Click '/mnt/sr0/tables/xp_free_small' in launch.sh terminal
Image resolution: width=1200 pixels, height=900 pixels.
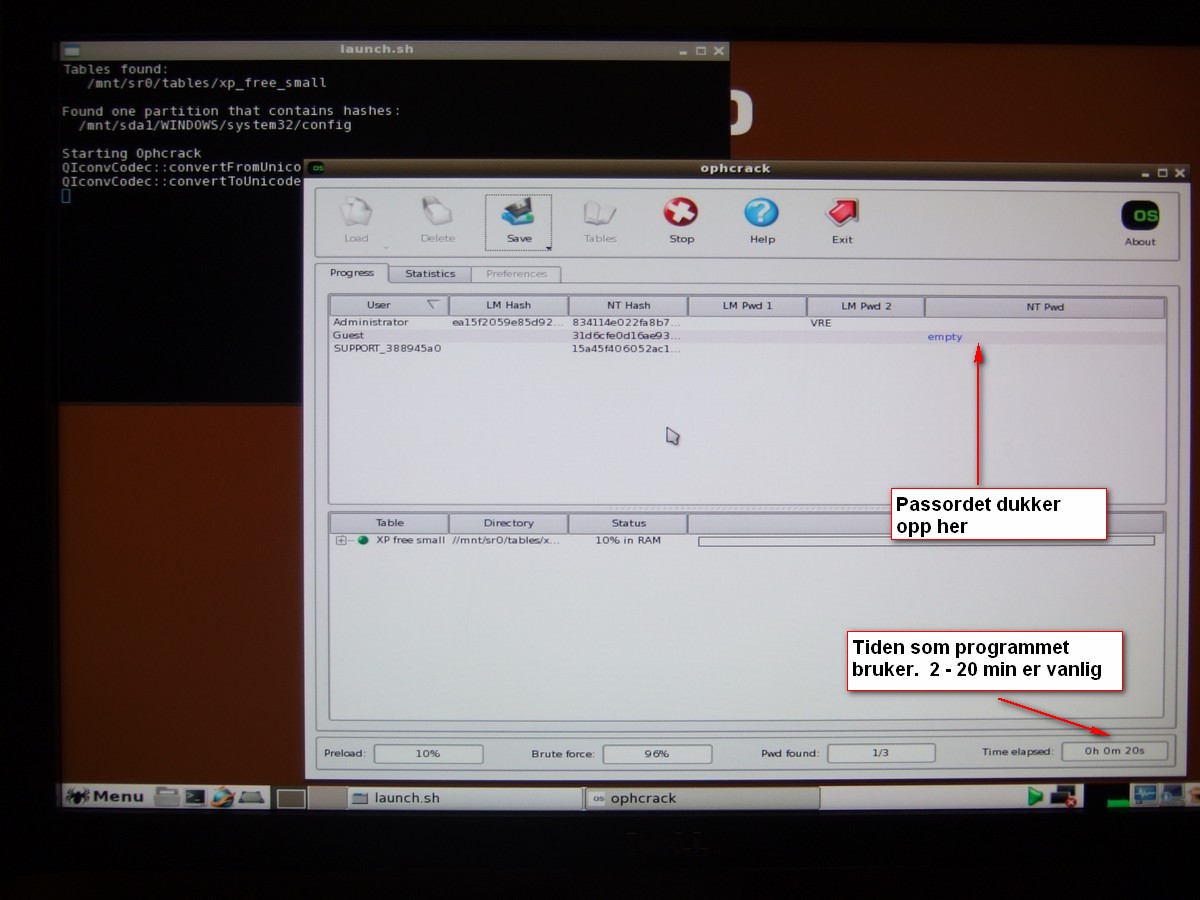(207, 83)
